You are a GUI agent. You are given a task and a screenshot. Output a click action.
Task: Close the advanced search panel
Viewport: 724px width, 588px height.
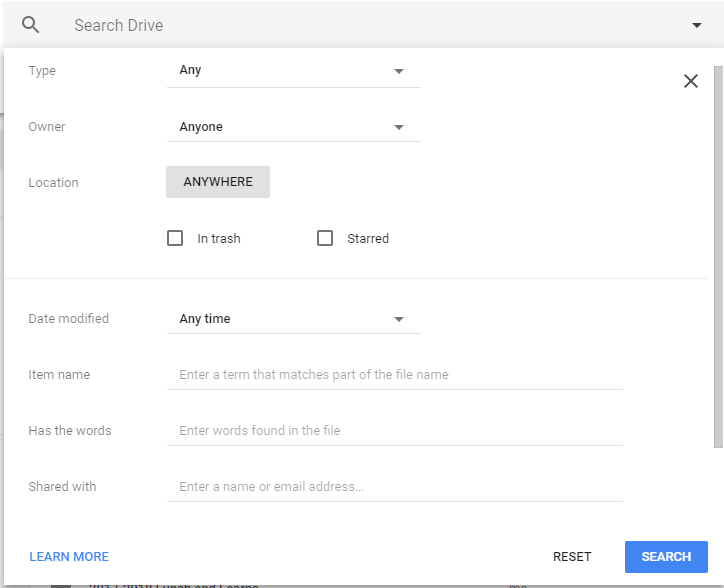tap(690, 81)
